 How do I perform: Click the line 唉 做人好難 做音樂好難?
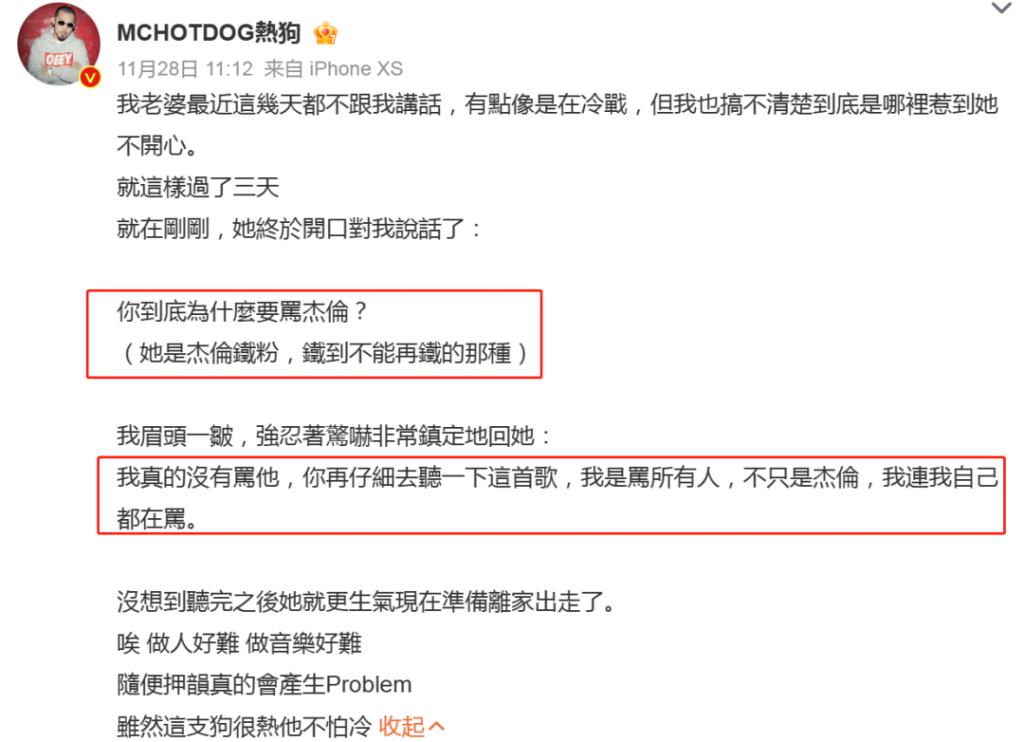(x=239, y=643)
